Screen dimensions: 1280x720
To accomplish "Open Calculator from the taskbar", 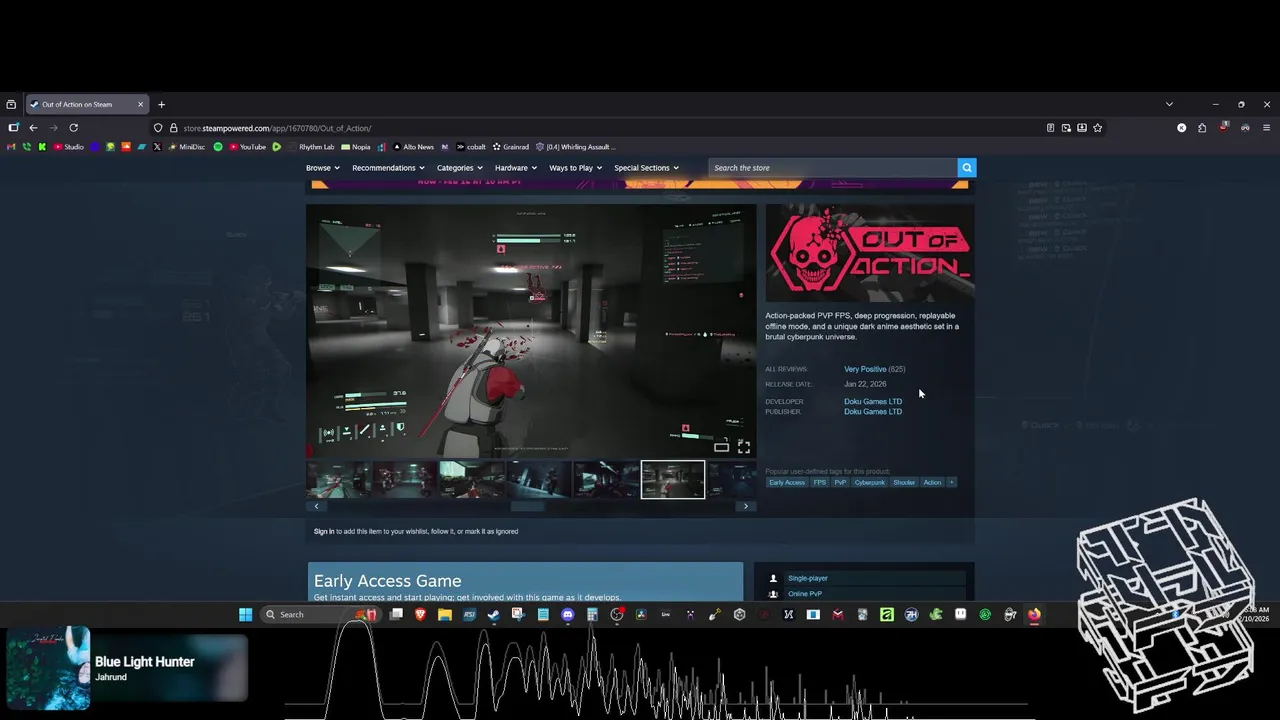I will (x=592, y=614).
